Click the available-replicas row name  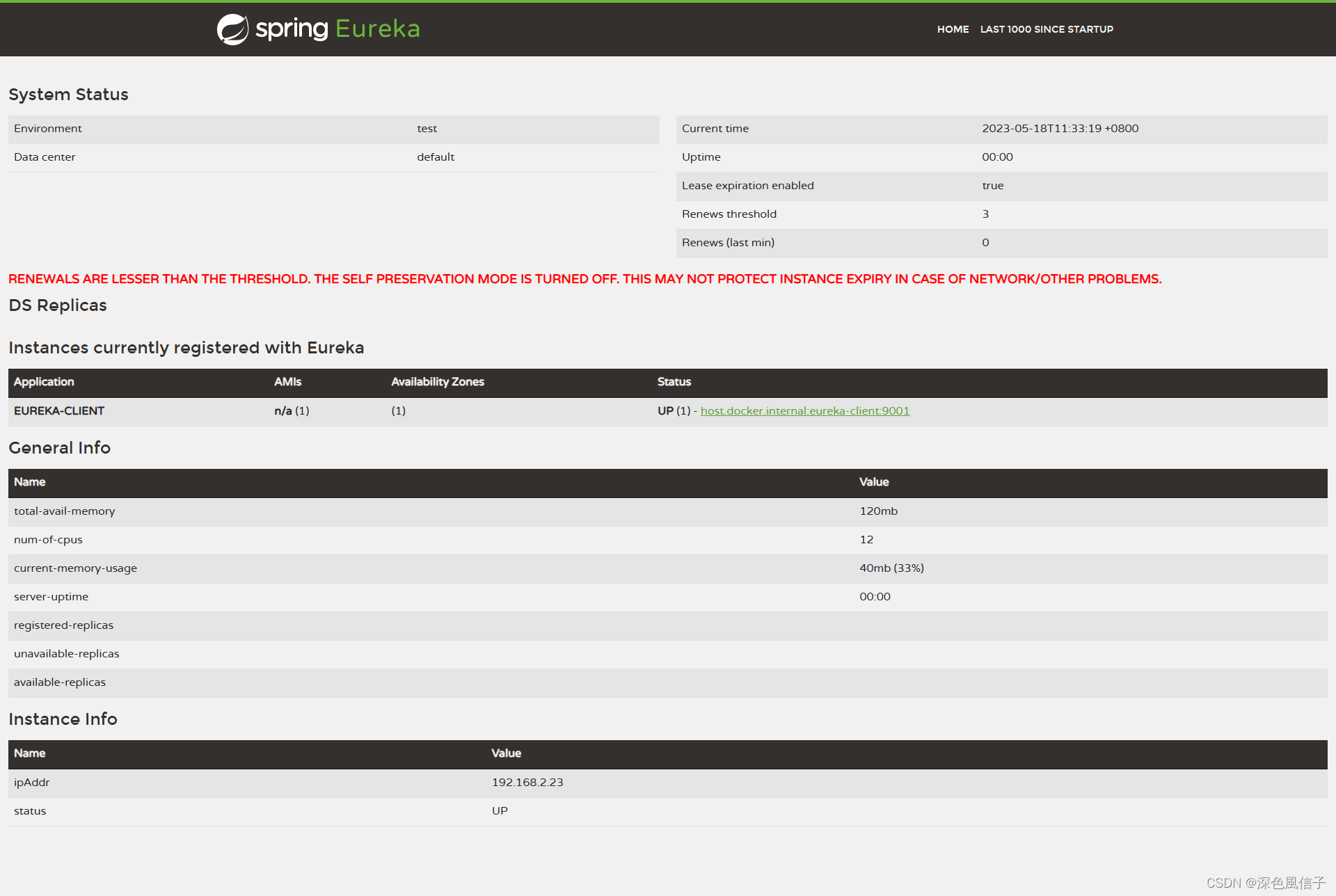(x=60, y=682)
